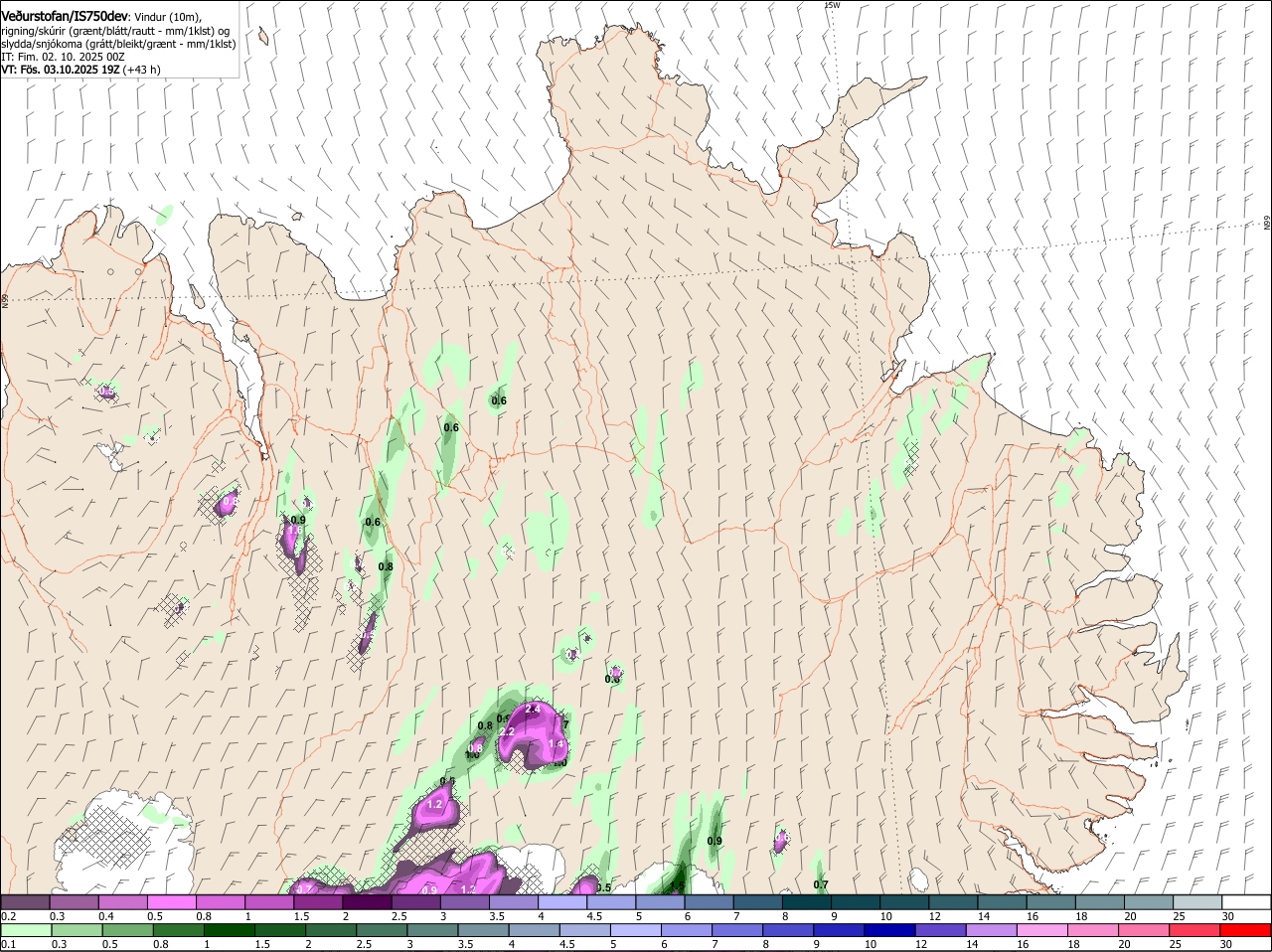The width and height of the screenshot is (1272, 952).
Task: Click the darkest purple upper legend swatch after 2
Action: (x=367, y=902)
